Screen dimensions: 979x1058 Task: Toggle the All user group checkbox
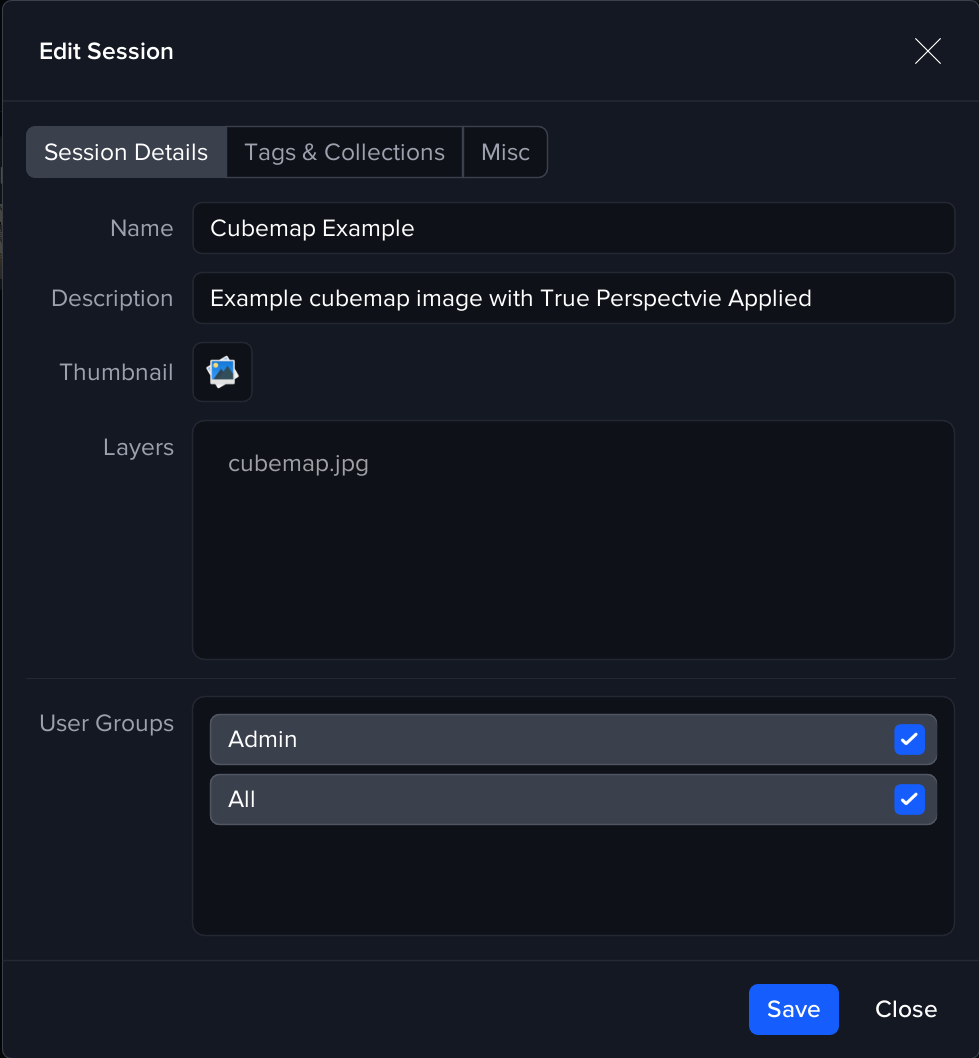[908, 800]
